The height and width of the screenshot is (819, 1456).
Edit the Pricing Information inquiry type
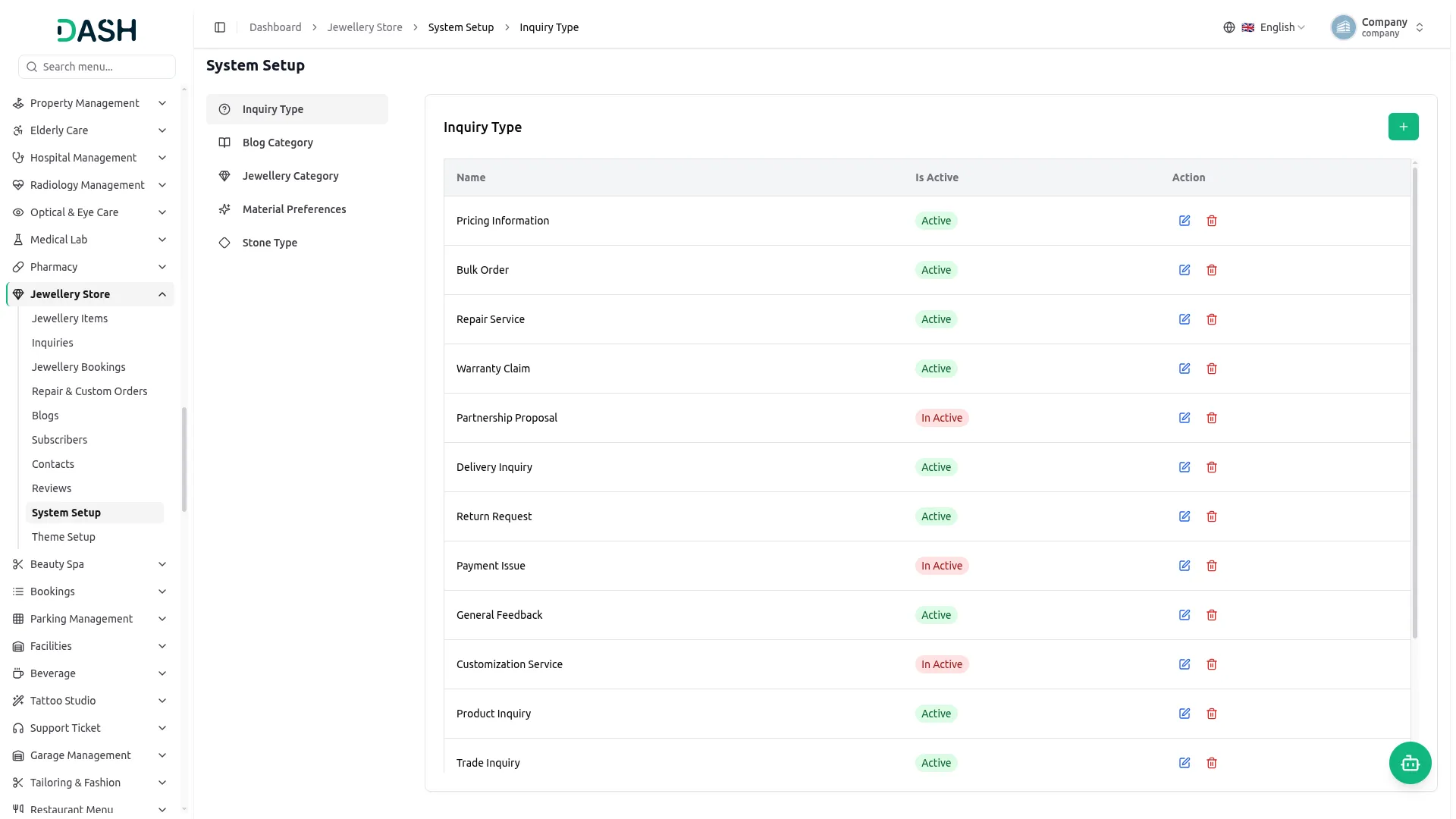(x=1185, y=221)
